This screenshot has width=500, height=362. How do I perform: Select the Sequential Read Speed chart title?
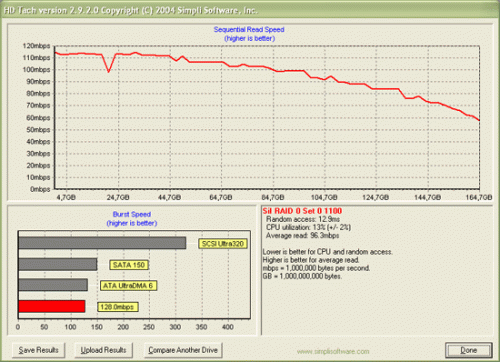[x=249, y=30]
